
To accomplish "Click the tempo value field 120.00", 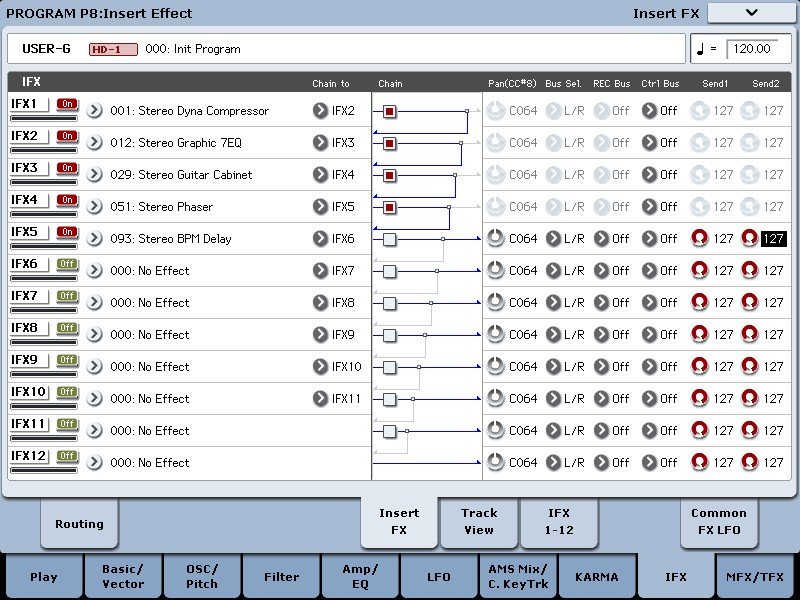I will click(x=750, y=48).
